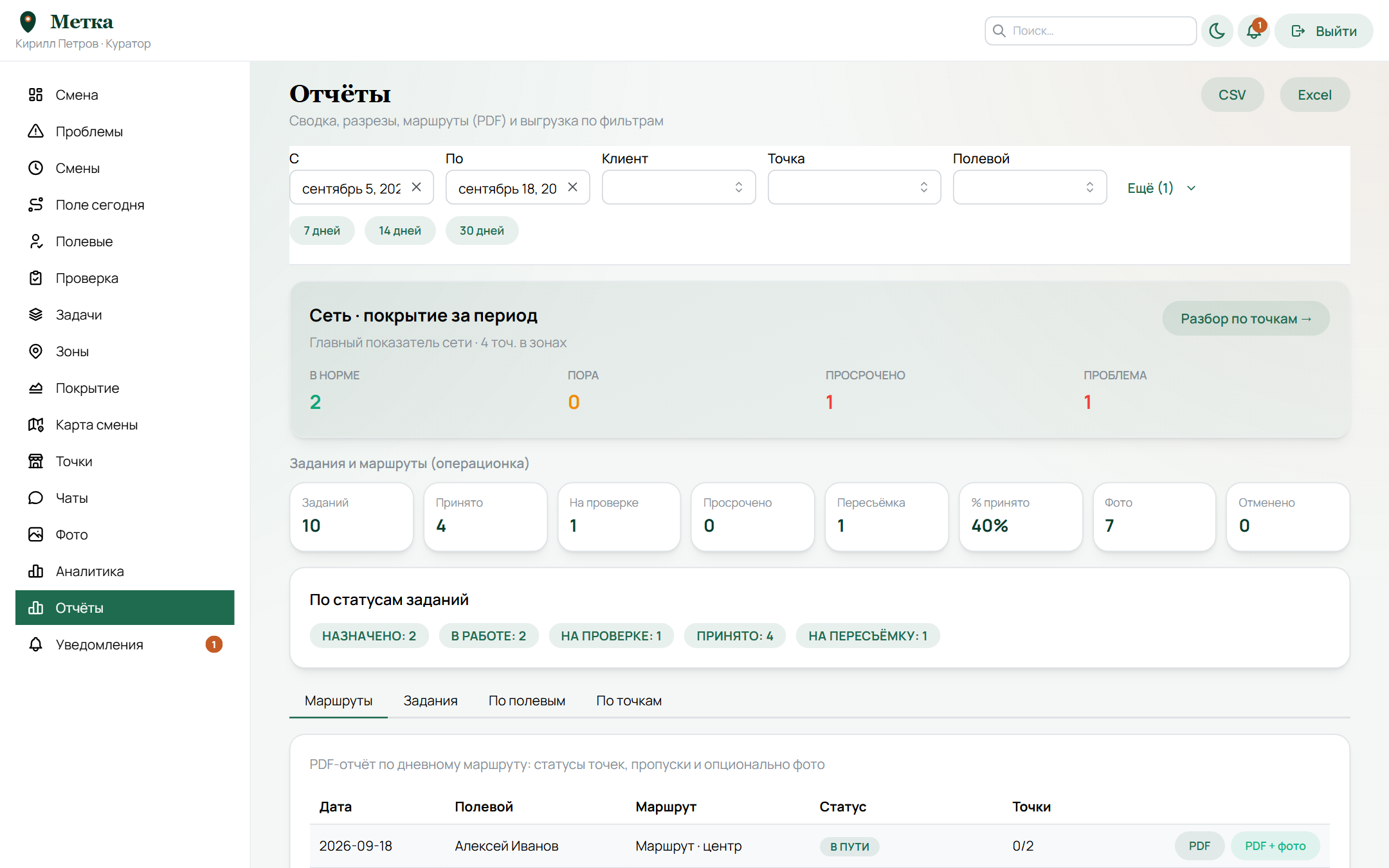Export report as CSV
Viewport: 1389px width, 868px height.
[x=1232, y=95]
